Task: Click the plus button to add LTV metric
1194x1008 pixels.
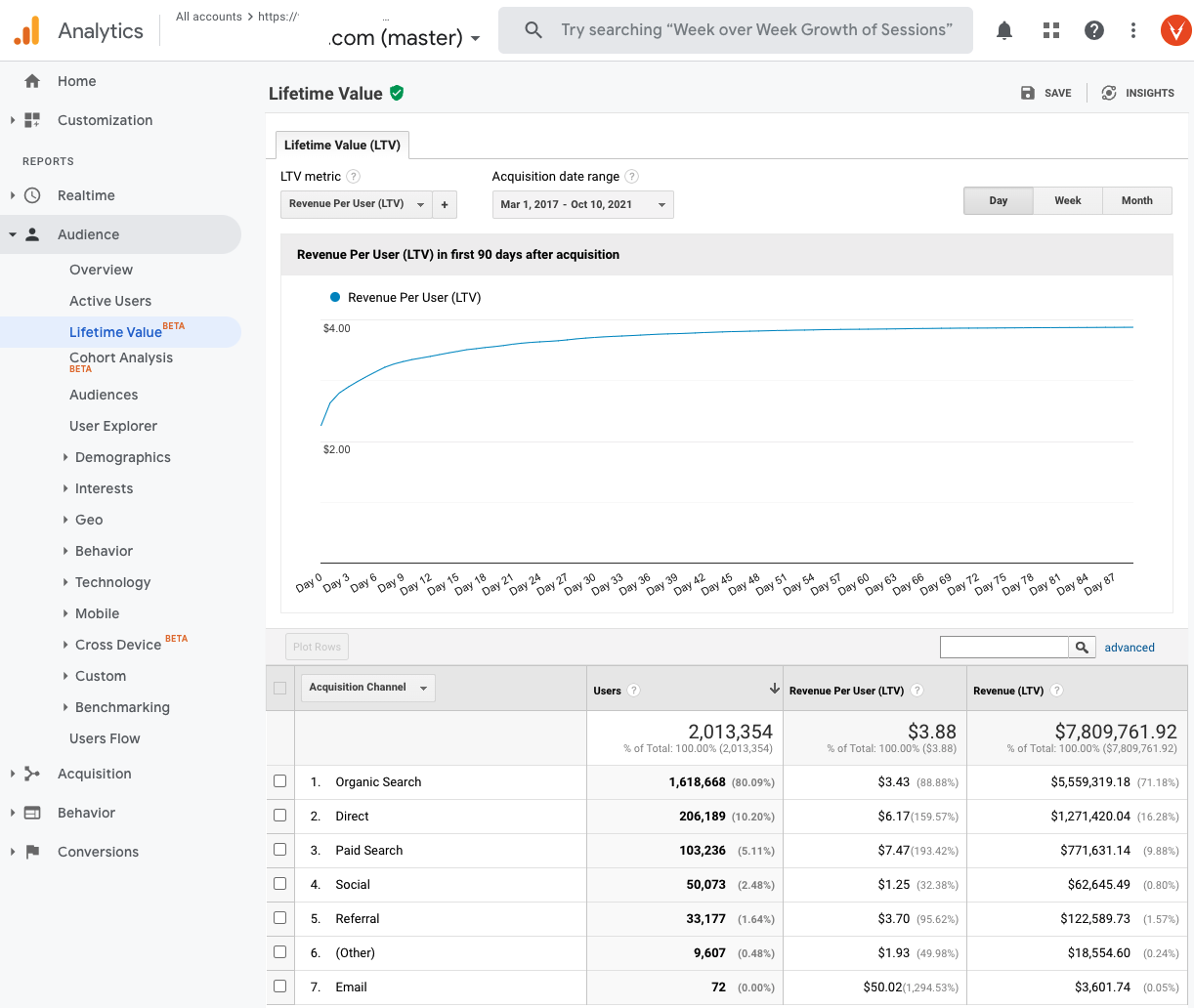Action: point(445,204)
